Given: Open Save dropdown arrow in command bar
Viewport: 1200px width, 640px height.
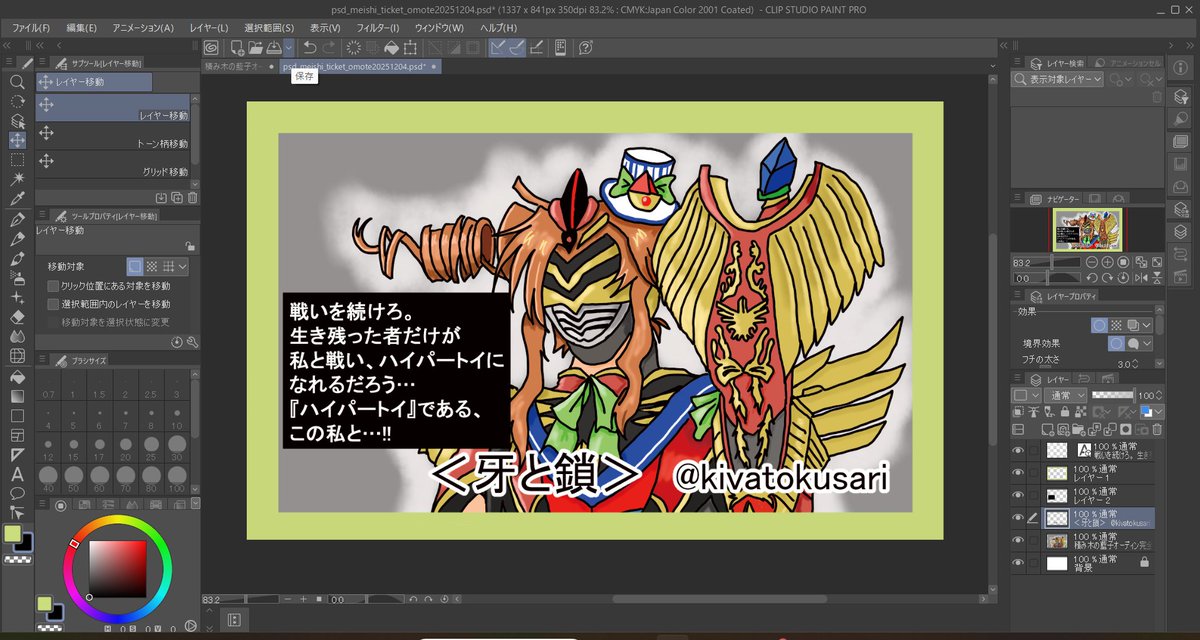Looking at the screenshot, I should [x=289, y=47].
